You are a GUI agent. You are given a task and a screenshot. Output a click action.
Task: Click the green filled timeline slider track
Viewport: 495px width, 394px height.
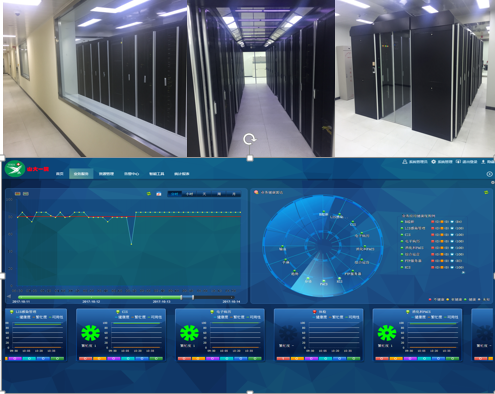click(100, 297)
